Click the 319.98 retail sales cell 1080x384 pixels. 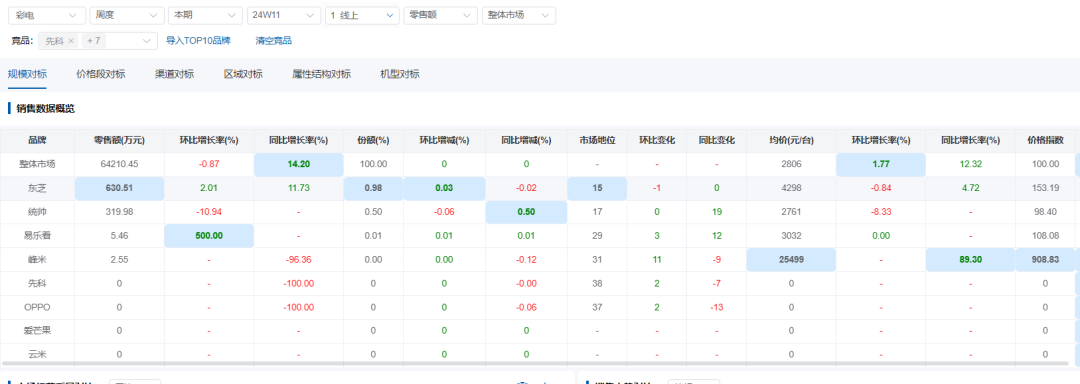click(x=119, y=212)
